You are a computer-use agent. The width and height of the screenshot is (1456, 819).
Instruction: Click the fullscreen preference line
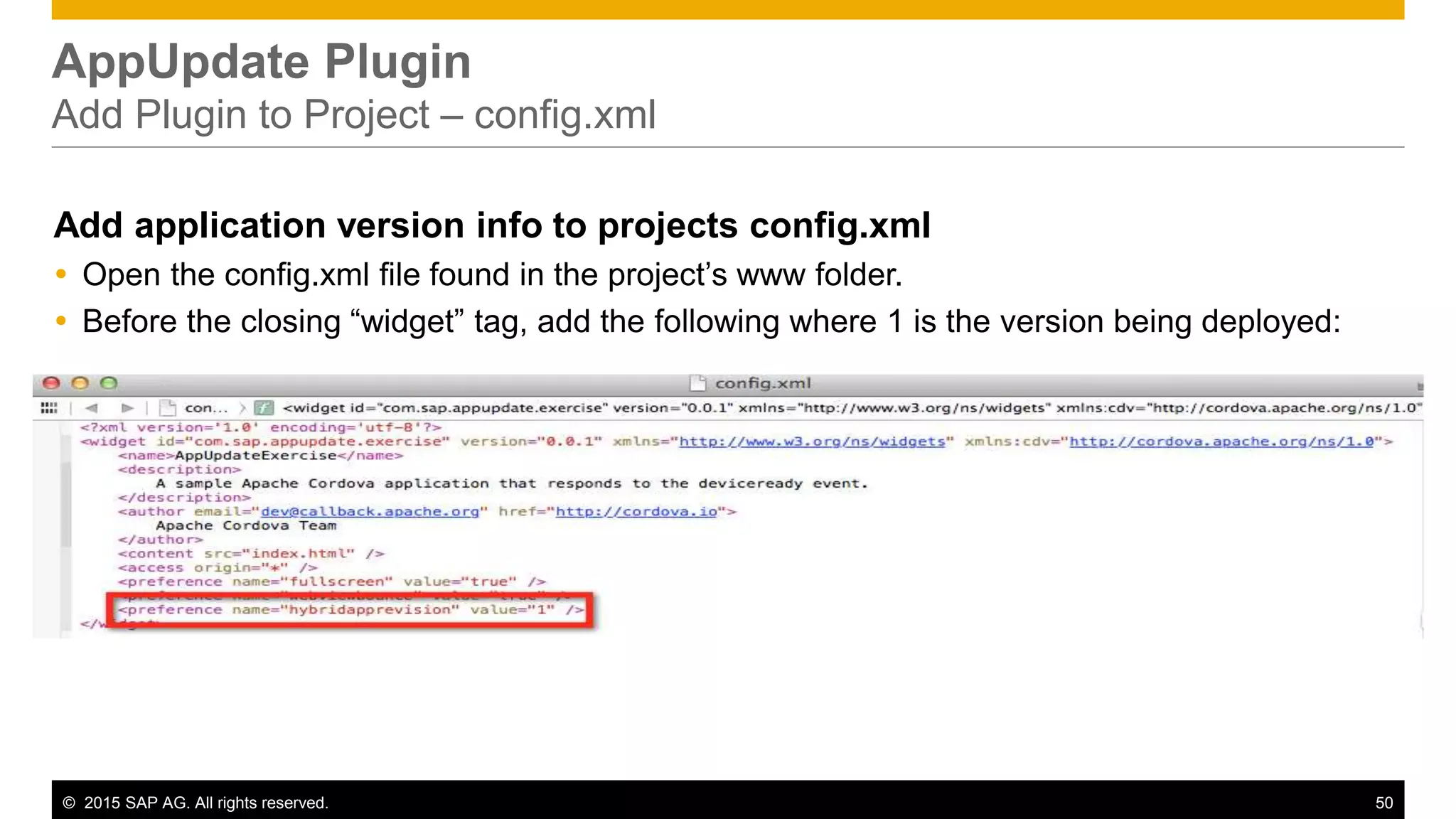[x=332, y=582]
